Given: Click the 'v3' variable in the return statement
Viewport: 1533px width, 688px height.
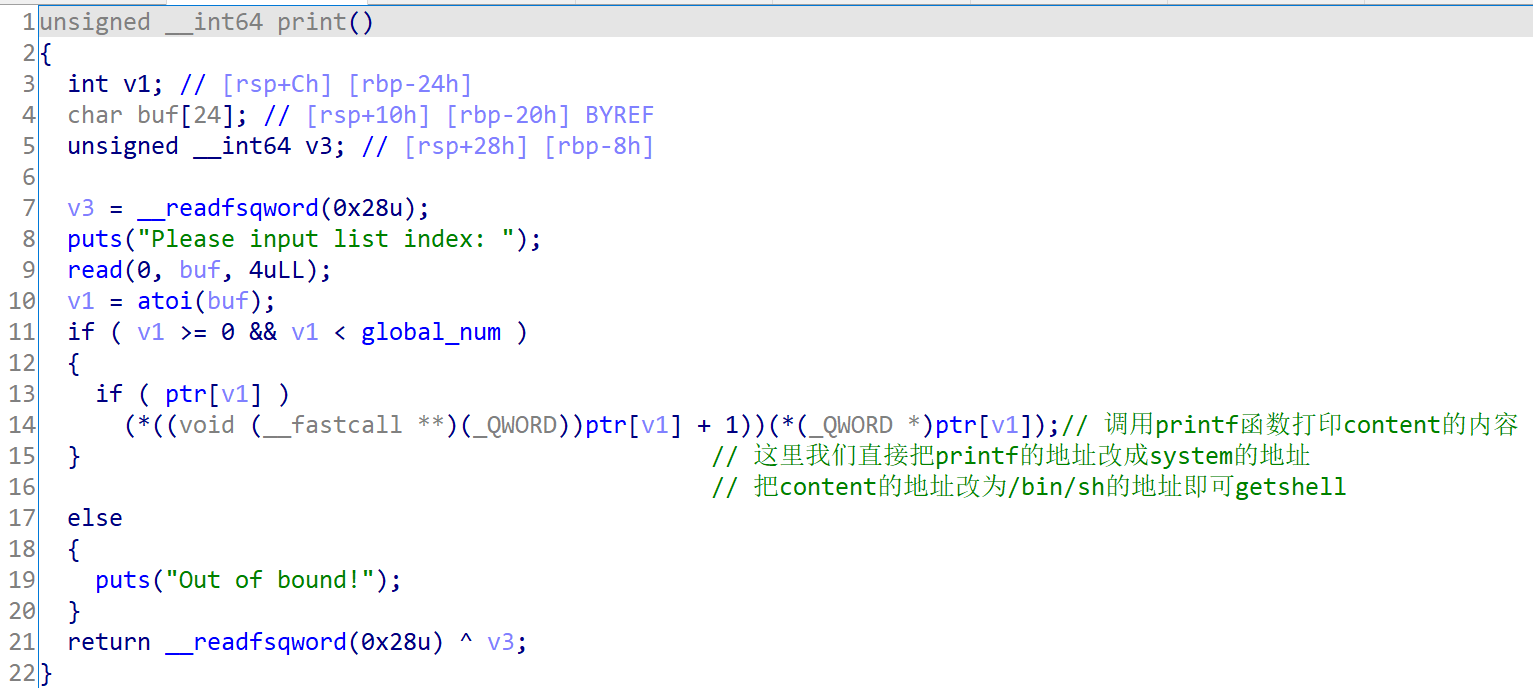Looking at the screenshot, I should [501, 642].
